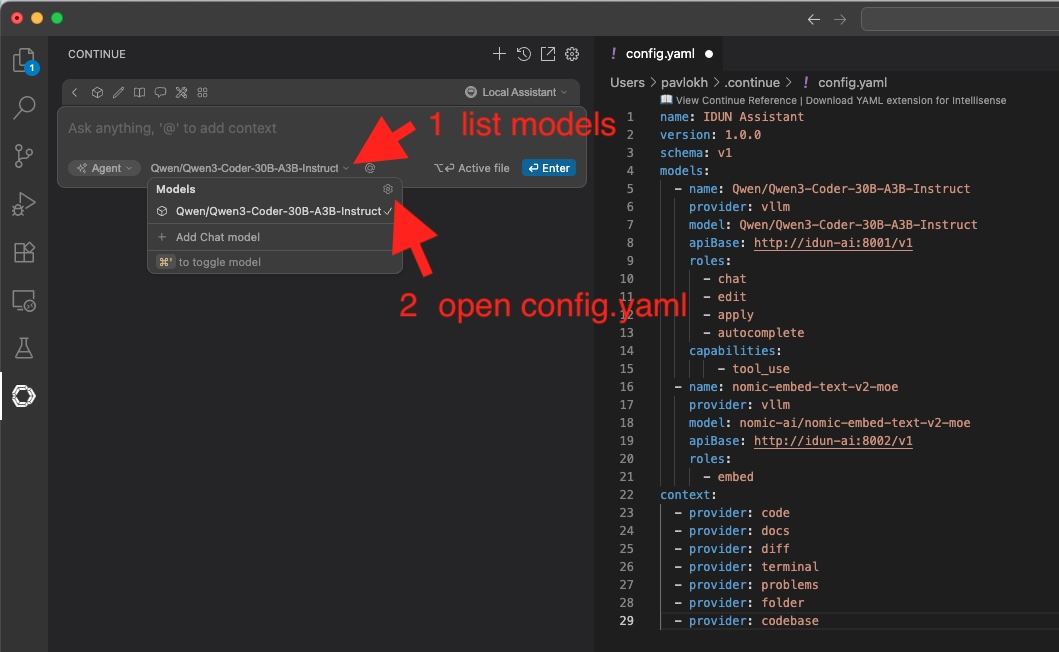Open the prompts chat-bubble icon in assistant toolbar
1059x652 pixels.
(x=160, y=93)
